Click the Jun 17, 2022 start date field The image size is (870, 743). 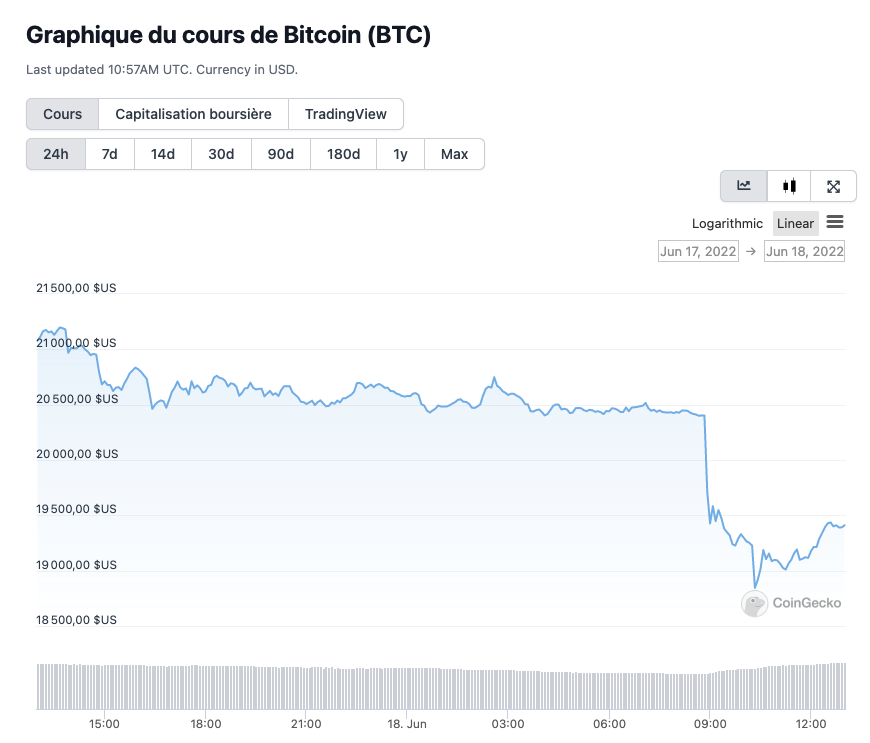[x=698, y=252]
